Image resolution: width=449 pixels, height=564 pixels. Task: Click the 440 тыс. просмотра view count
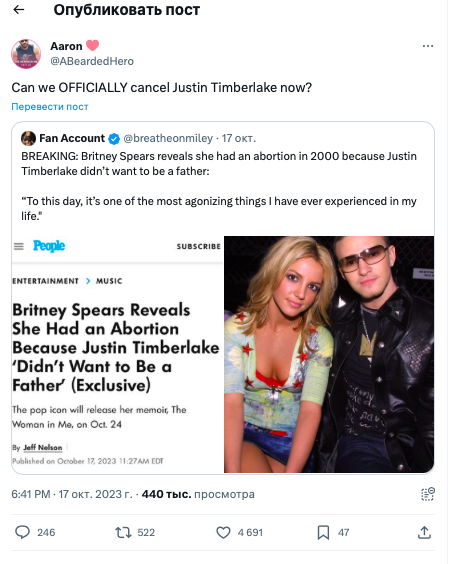pos(198,494)
